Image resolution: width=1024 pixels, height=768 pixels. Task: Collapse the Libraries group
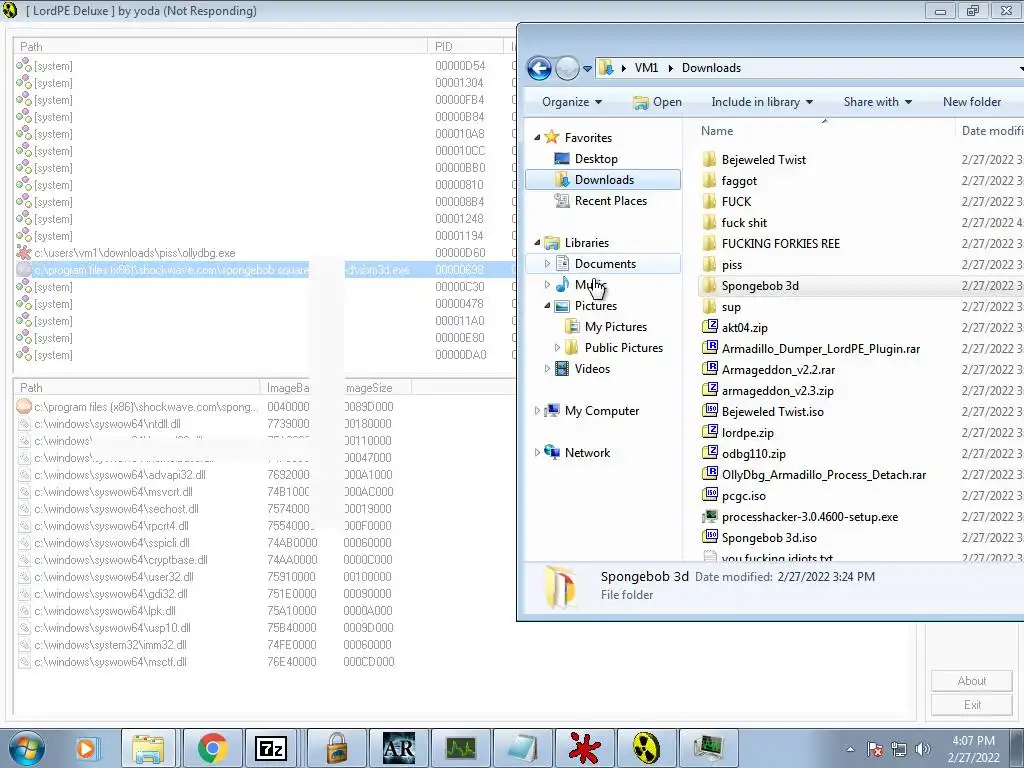click(x=537, y=242)
